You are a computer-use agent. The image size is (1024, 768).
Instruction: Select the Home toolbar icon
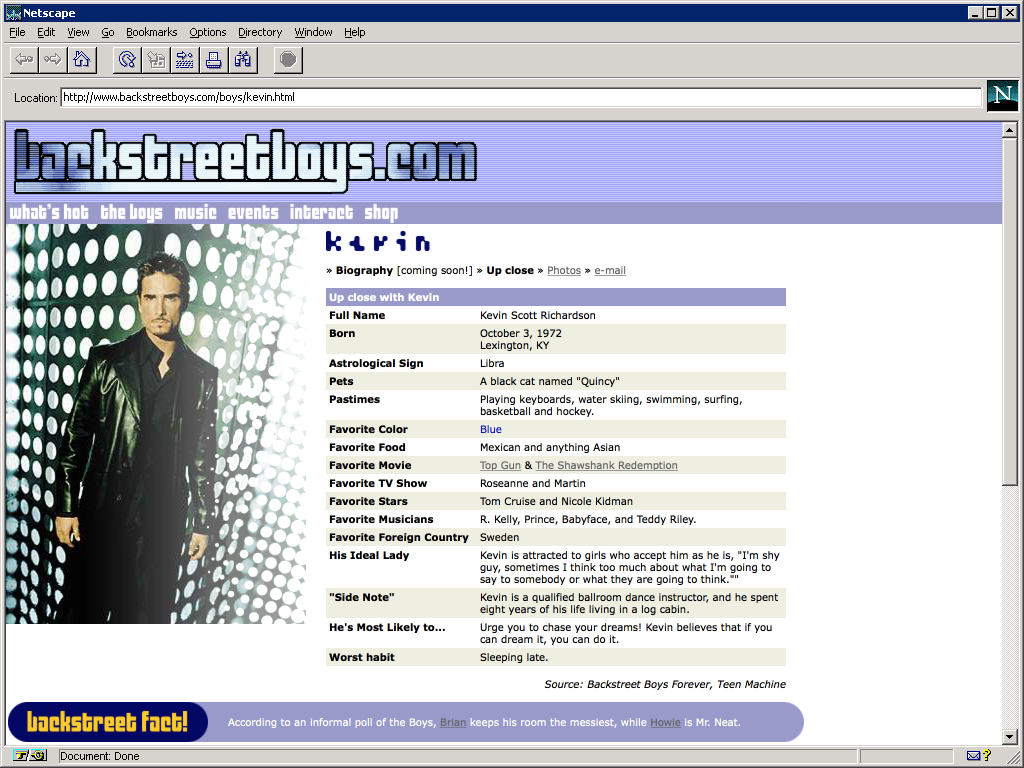(81, 59)
